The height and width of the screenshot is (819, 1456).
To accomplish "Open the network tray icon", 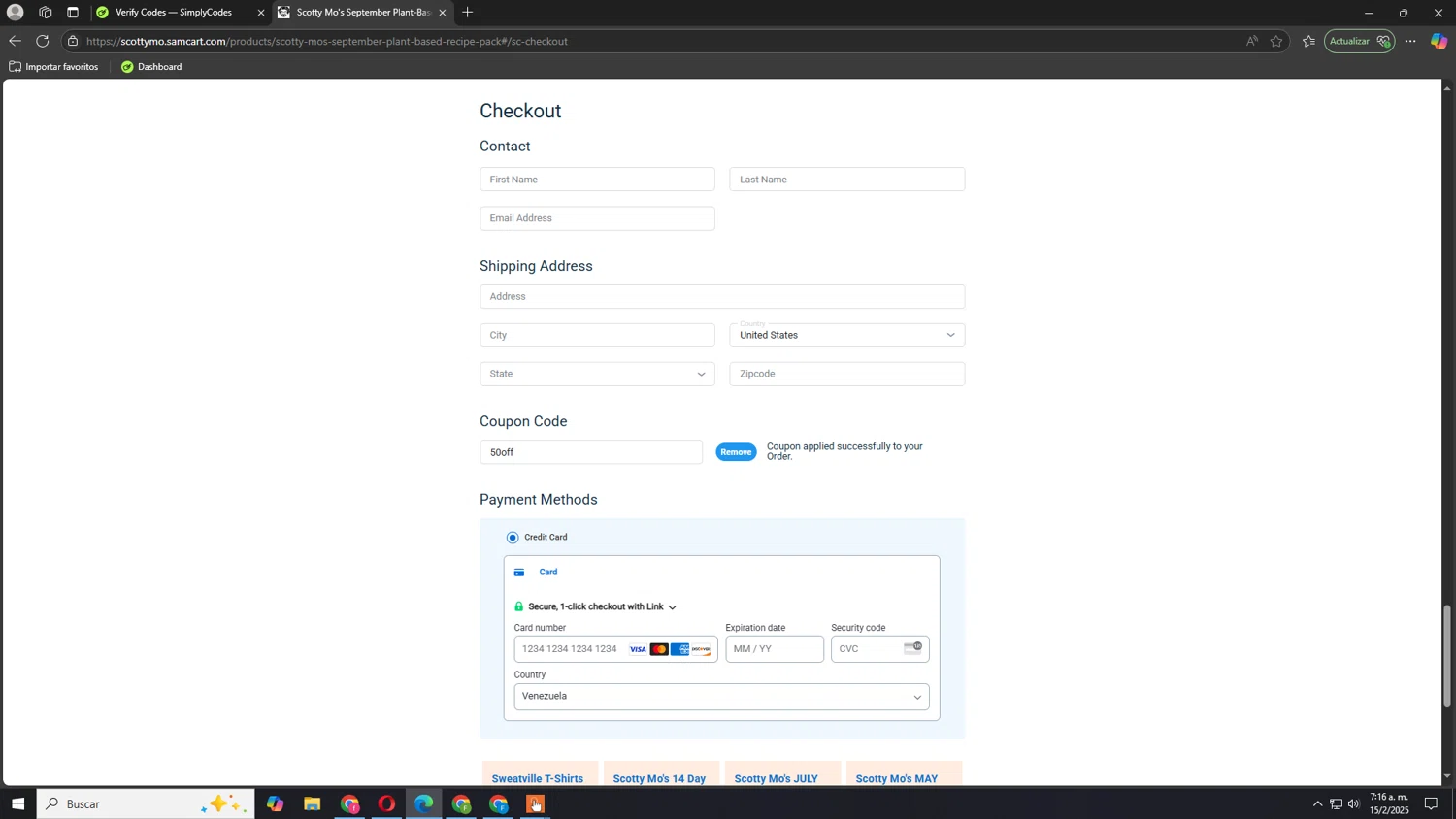I will coord(1336,803).
